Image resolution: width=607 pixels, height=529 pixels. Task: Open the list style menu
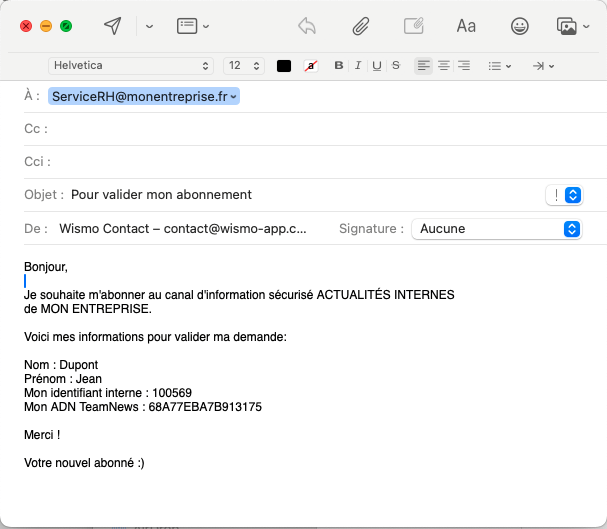(499, 66)
